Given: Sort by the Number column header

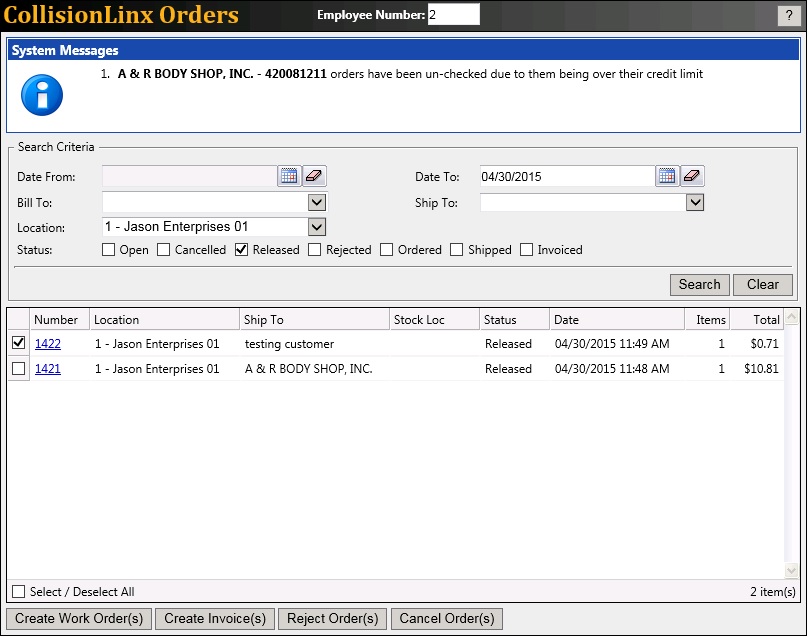Looking at the screenshot, I should (x=56, y=320).
